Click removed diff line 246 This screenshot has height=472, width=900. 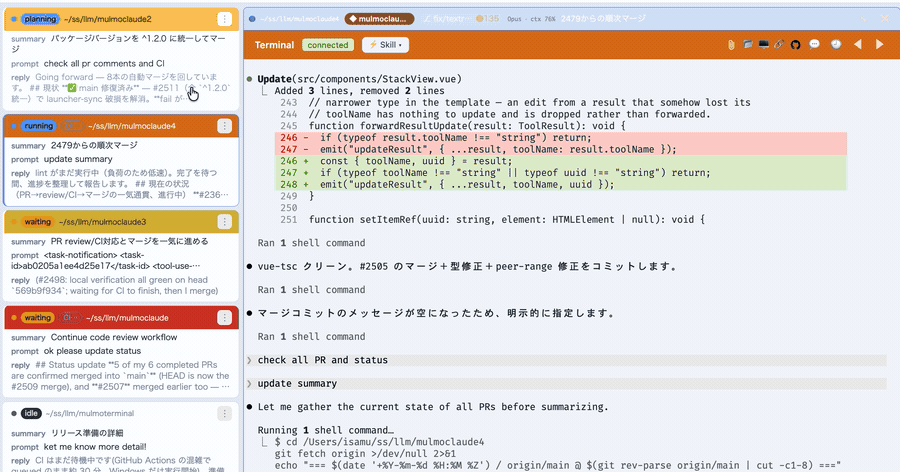point(561,137)
